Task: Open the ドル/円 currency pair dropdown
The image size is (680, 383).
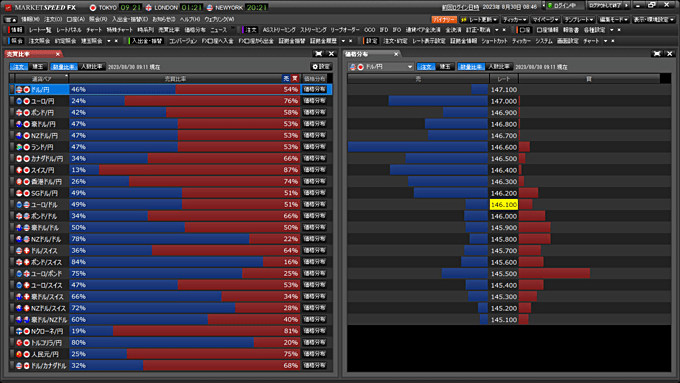Action: pos(381,67)
